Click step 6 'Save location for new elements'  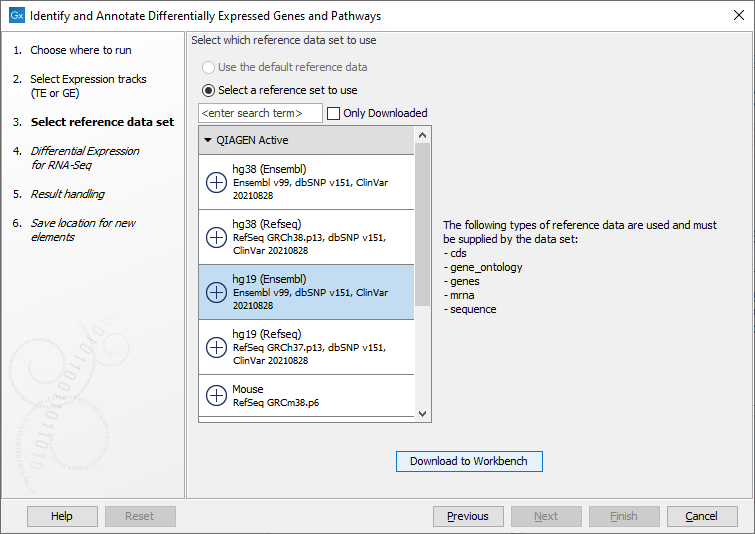point(83,230)
